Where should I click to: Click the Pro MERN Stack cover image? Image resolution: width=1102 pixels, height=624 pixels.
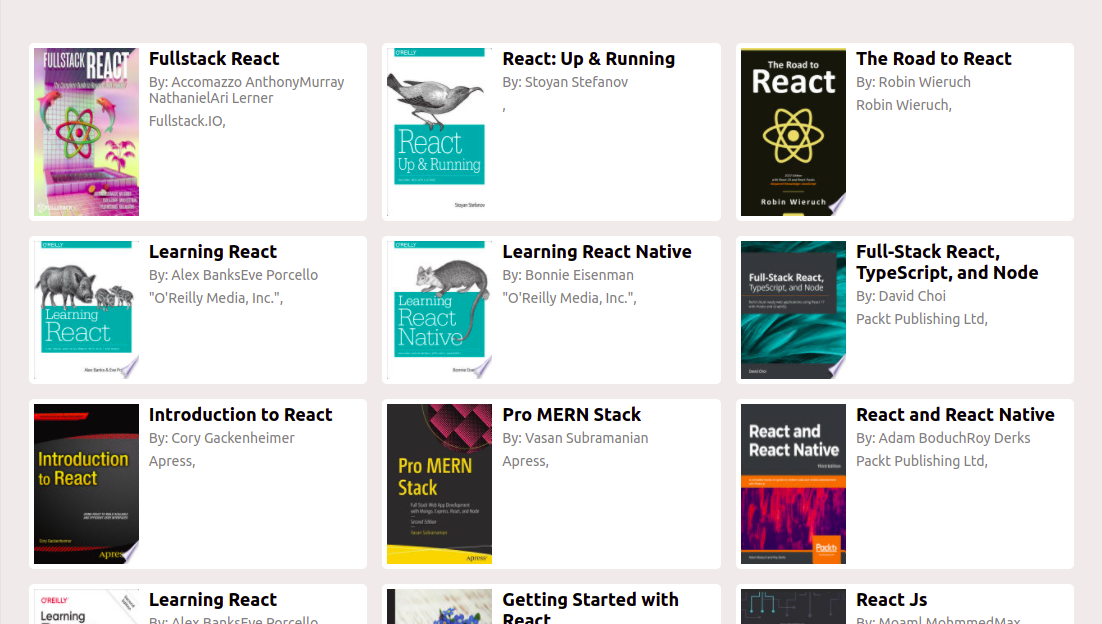439,483
